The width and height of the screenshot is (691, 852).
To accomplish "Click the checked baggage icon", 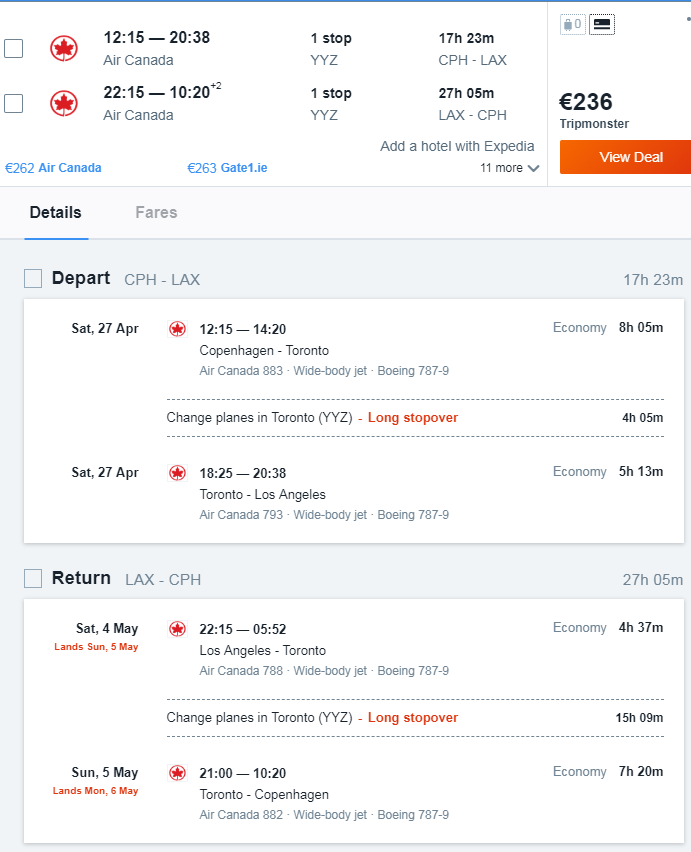I will coord(602,24).
